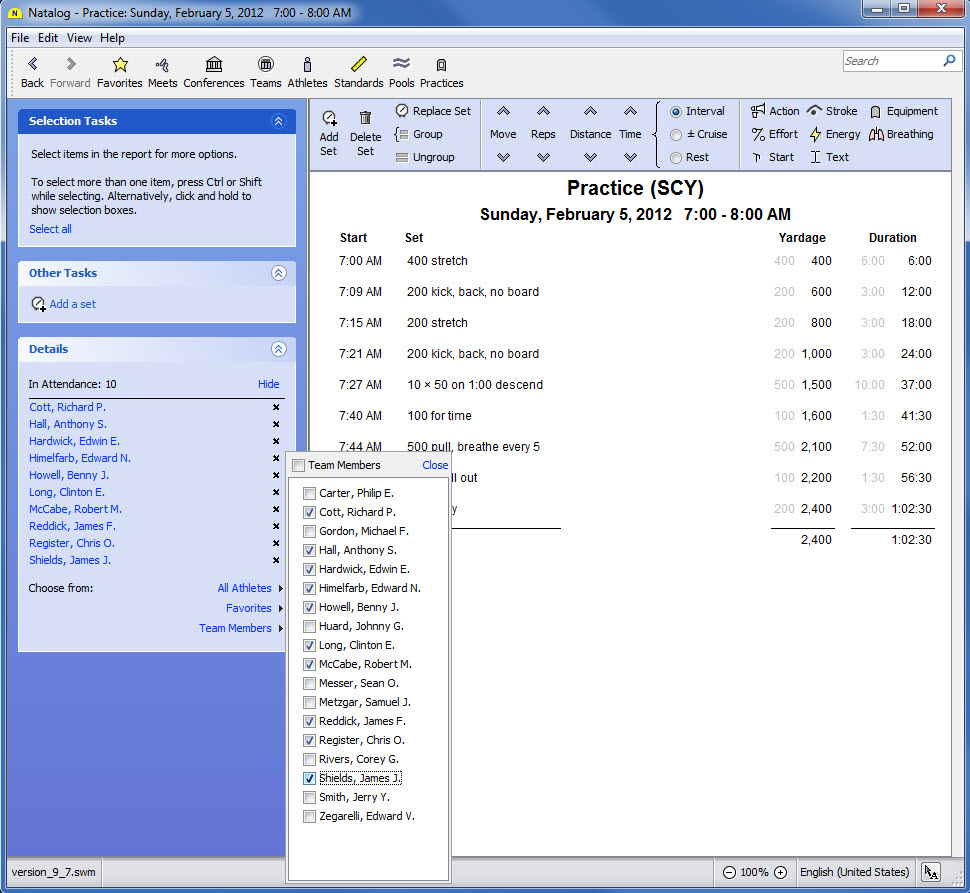
Task: Open the View menu
Action: click(79, 38)
